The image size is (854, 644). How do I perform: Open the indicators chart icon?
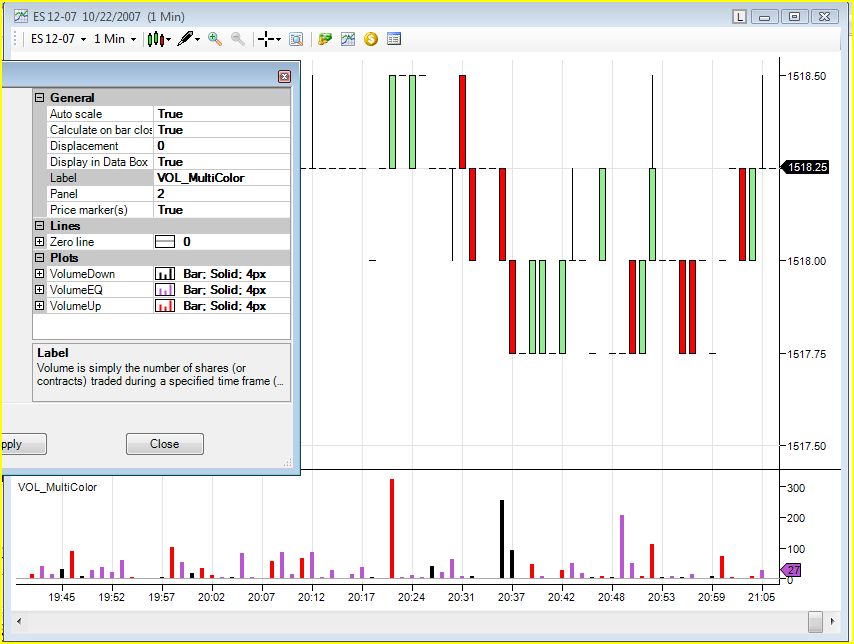click(348, 39)
